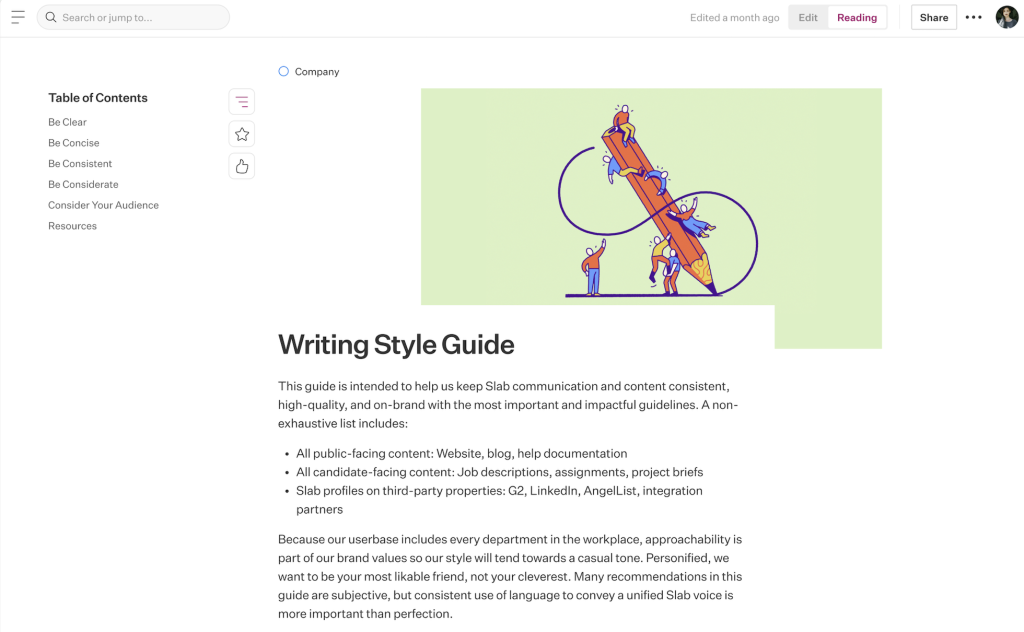Give a thumbs up to post

(242, 166)
